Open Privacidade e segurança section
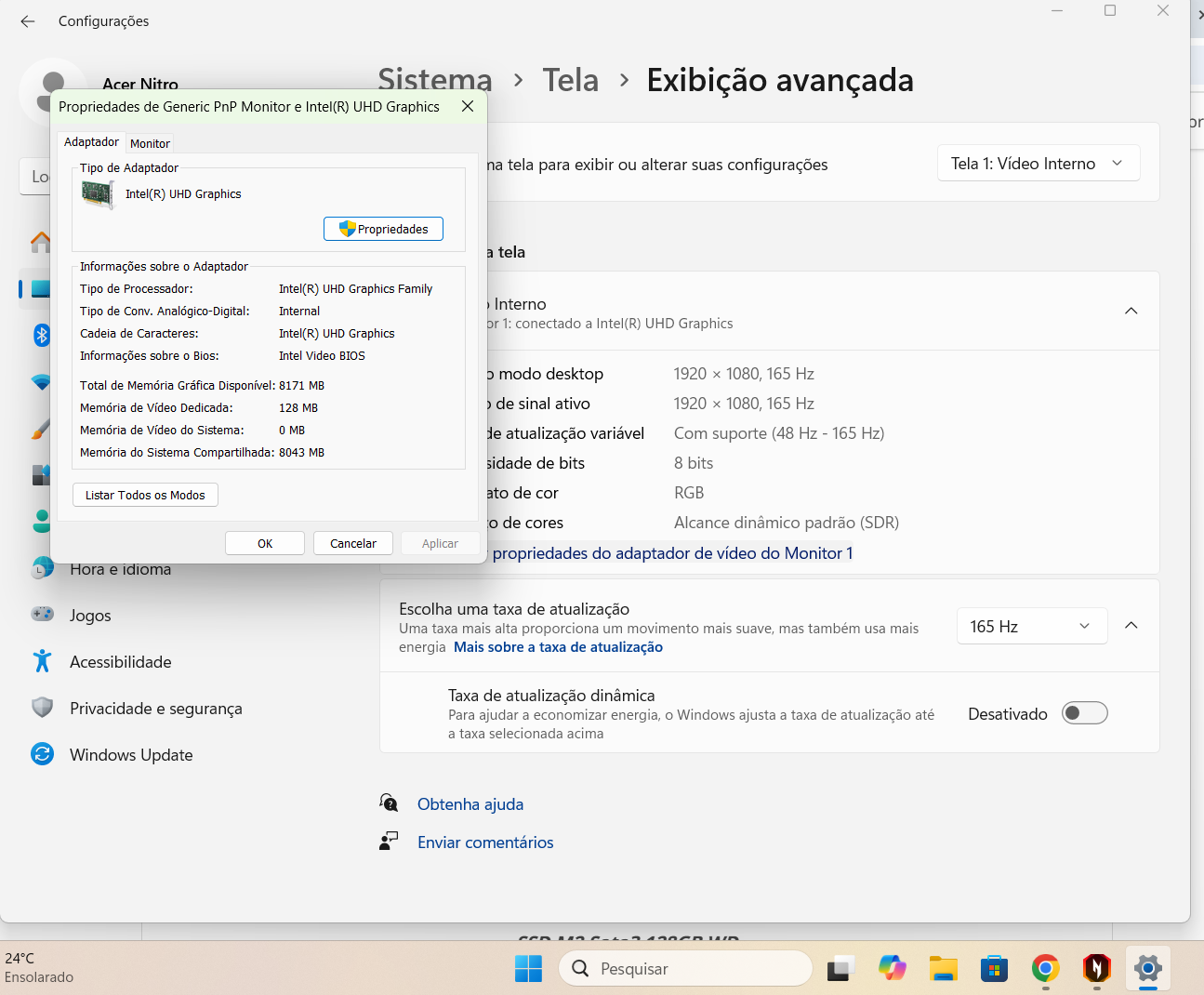The image size is (1204, 995). [156, 708]
